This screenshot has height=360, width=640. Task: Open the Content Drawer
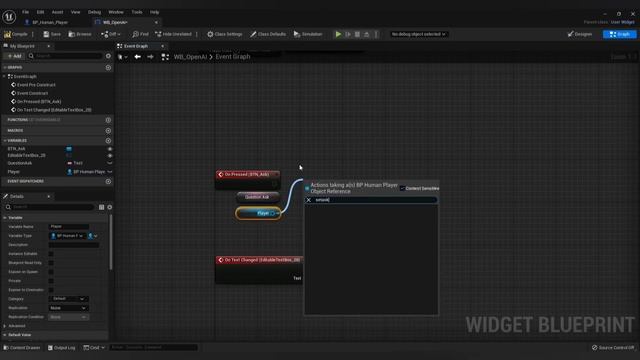(x=22, y=348)
